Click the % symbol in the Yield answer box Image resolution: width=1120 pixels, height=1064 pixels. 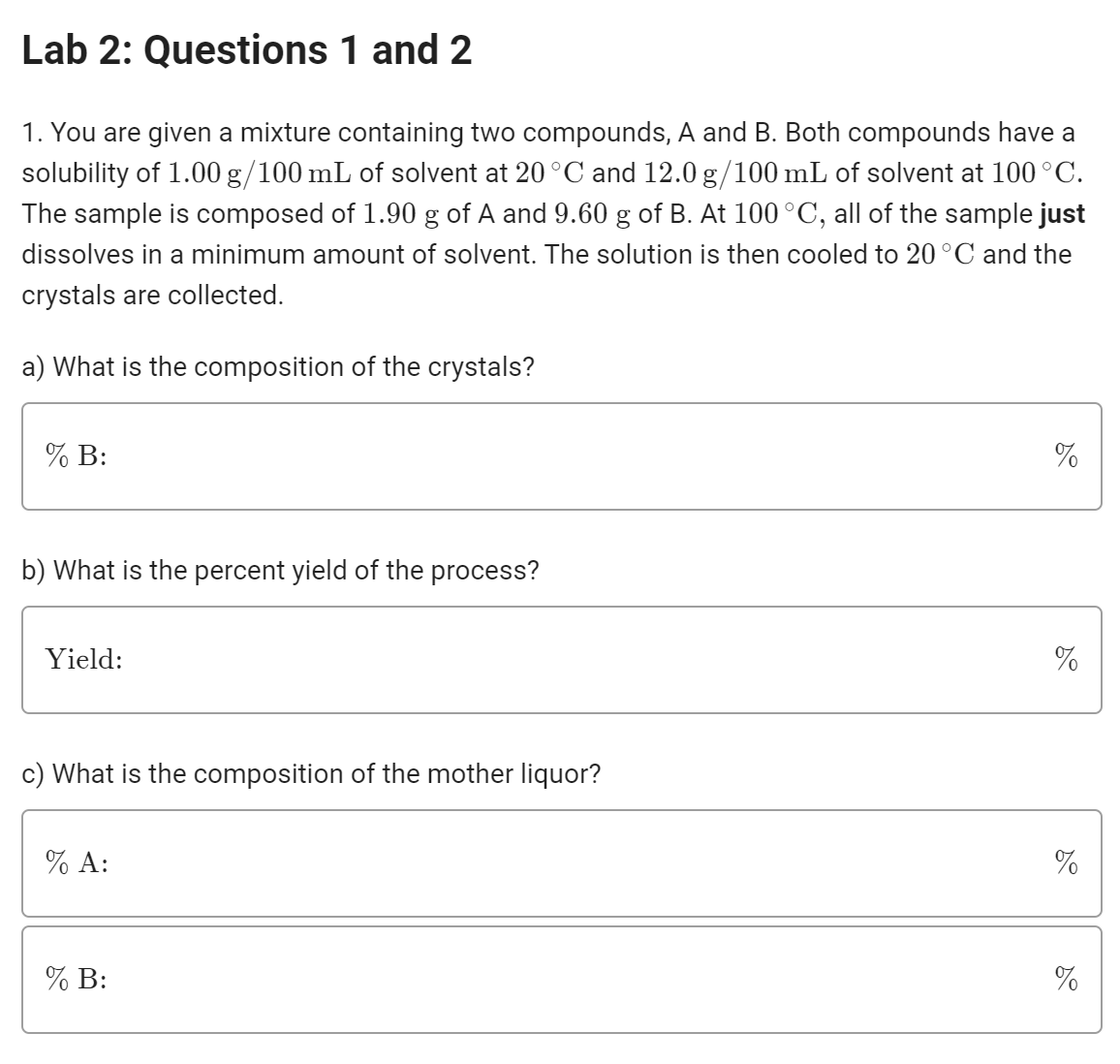tap(1064, 658)
